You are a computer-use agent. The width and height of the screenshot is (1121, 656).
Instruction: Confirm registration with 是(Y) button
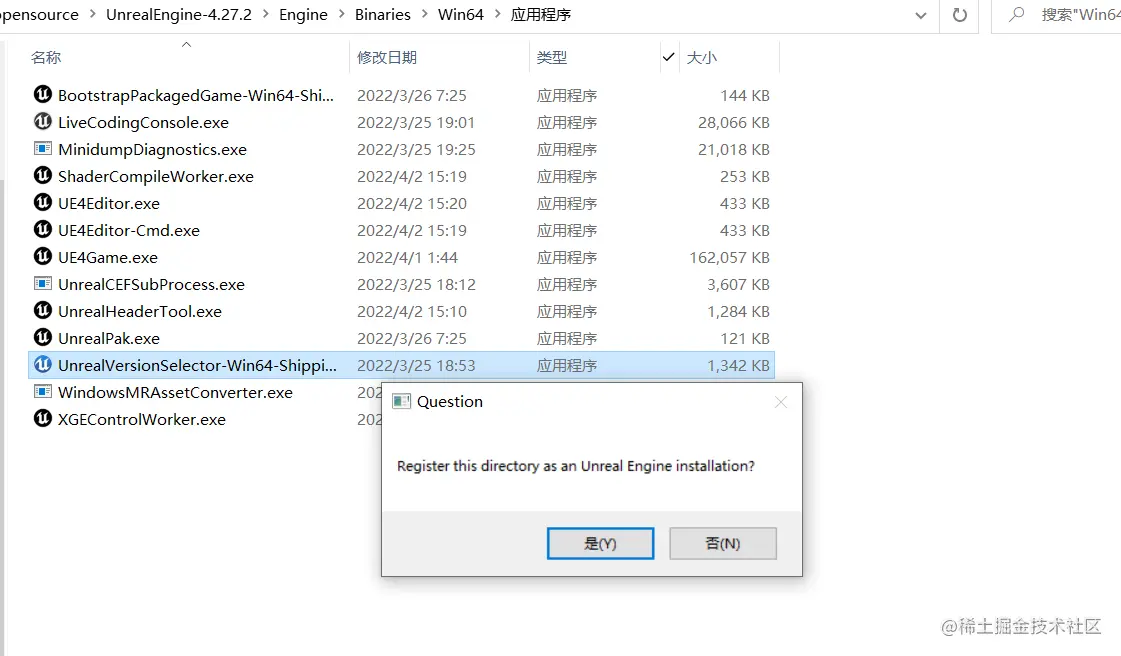601,544
